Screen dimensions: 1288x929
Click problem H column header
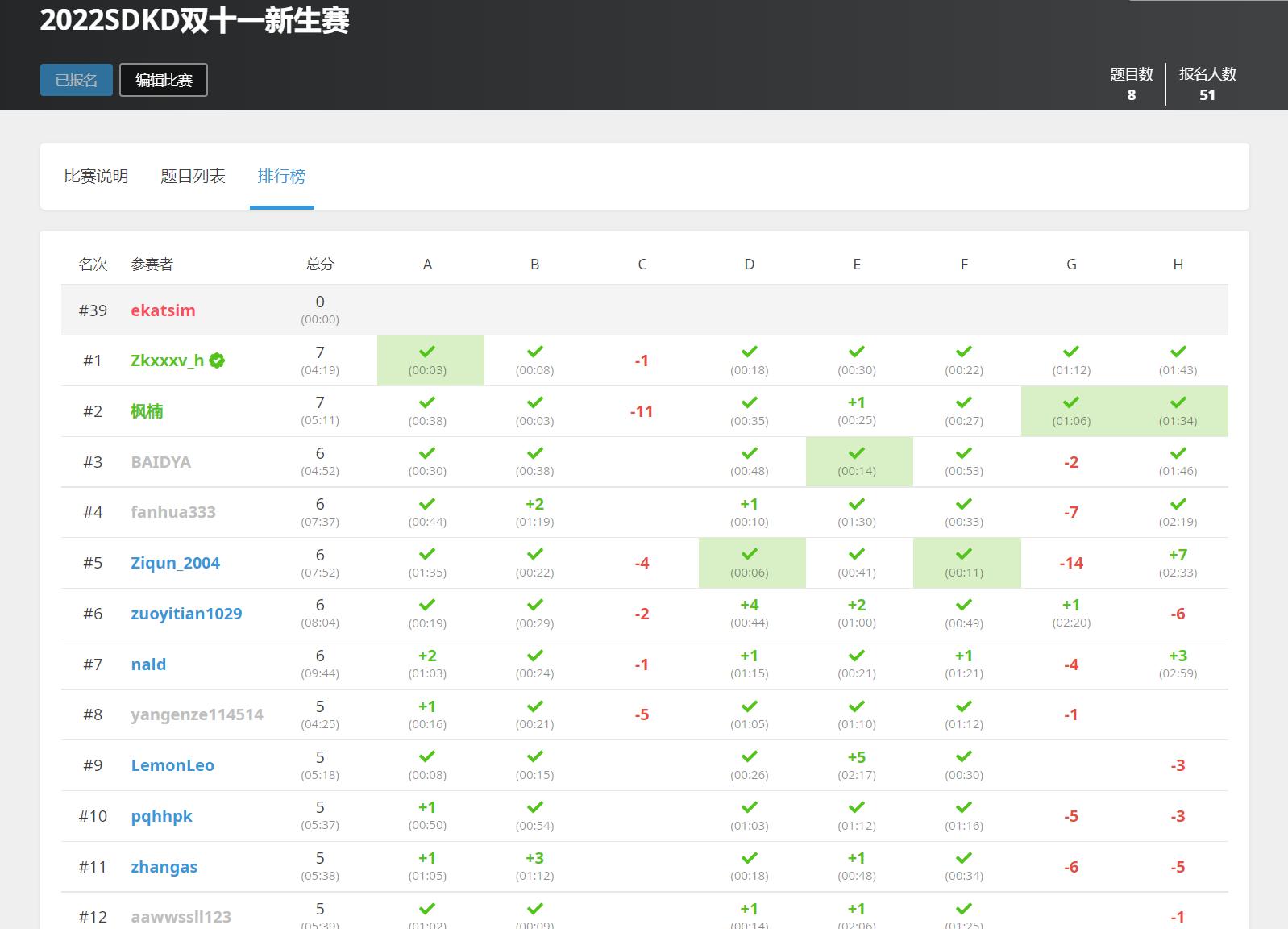point(1178,265)
